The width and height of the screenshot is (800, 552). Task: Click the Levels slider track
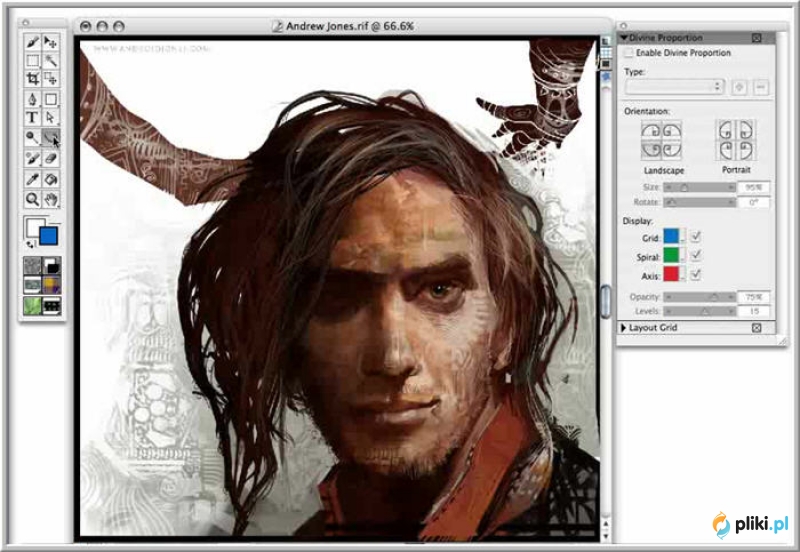click(x=699, y=311)
